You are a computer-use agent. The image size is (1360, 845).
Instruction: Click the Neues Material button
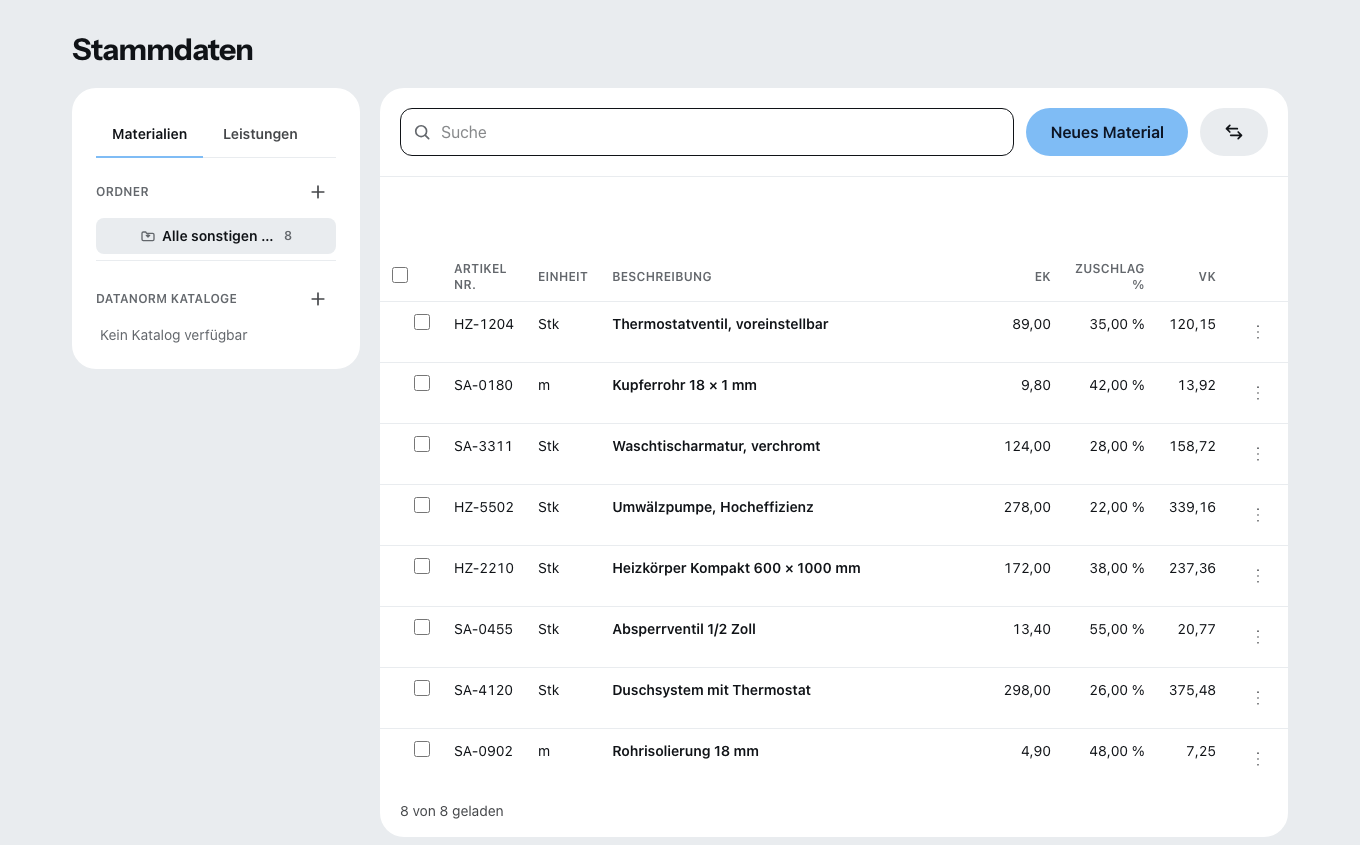(x=1107, y=132)
